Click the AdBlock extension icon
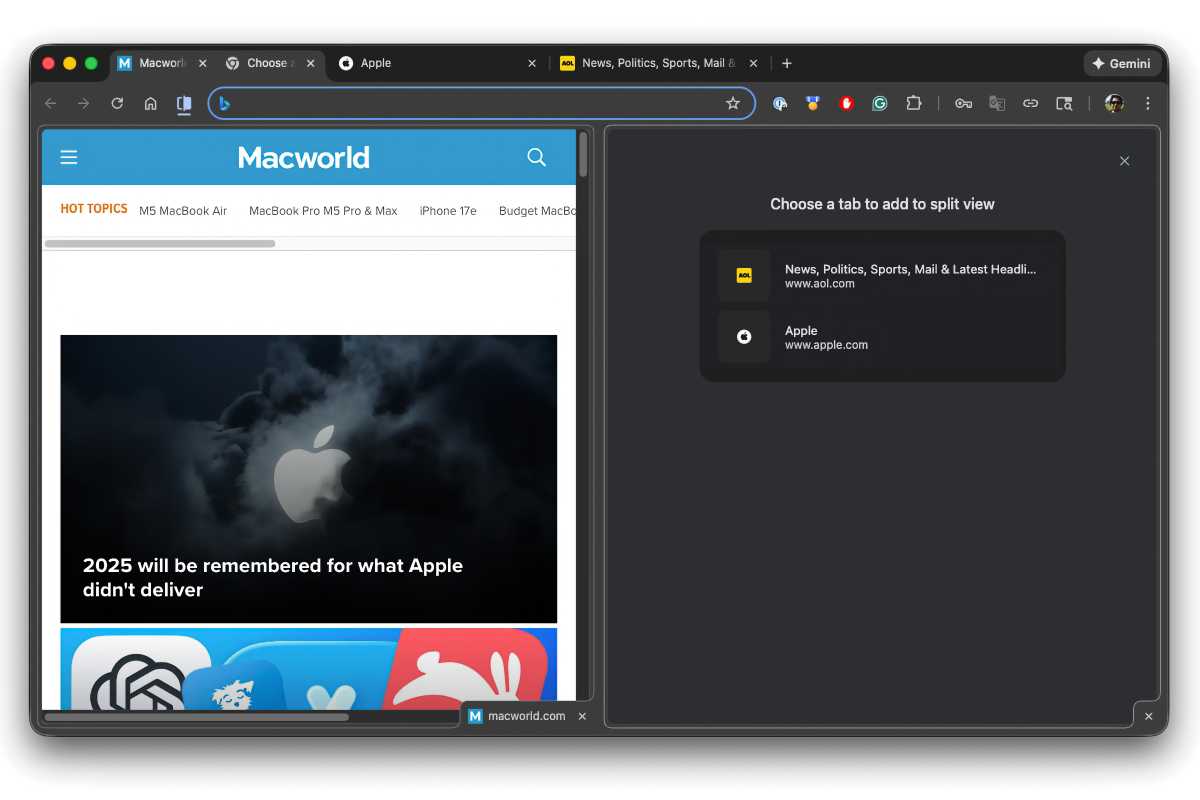1200x800 pixels. click(846, 103)
